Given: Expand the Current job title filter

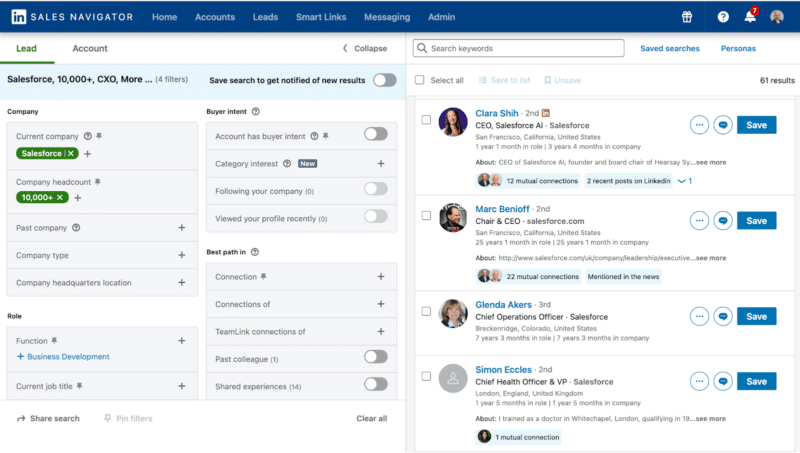Looking at the screenshot, I should [182, 386].
